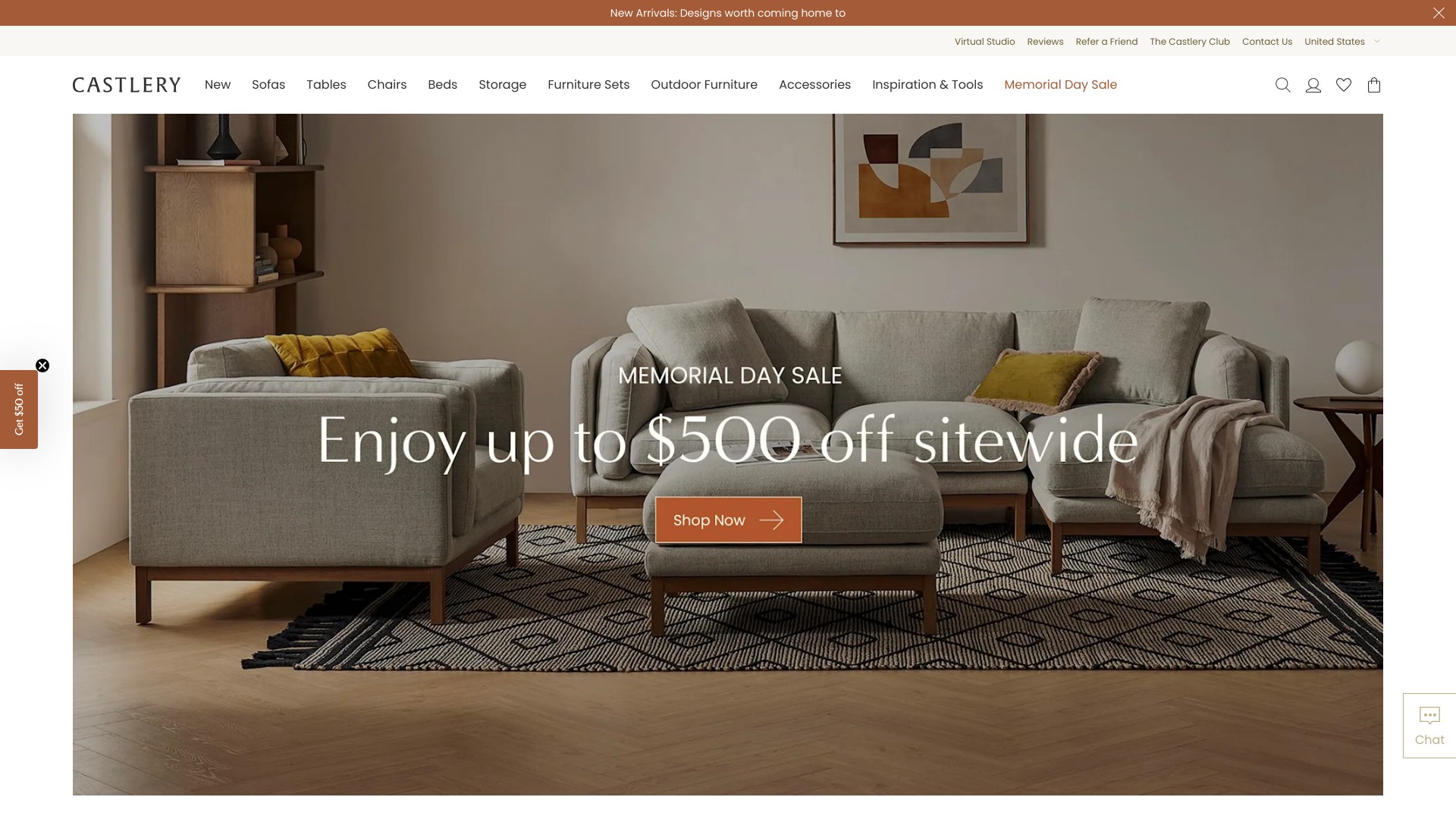Expand the United States country selector
The width and height of the screenshot is (1456, 819).
click(x=1342, y=42)
